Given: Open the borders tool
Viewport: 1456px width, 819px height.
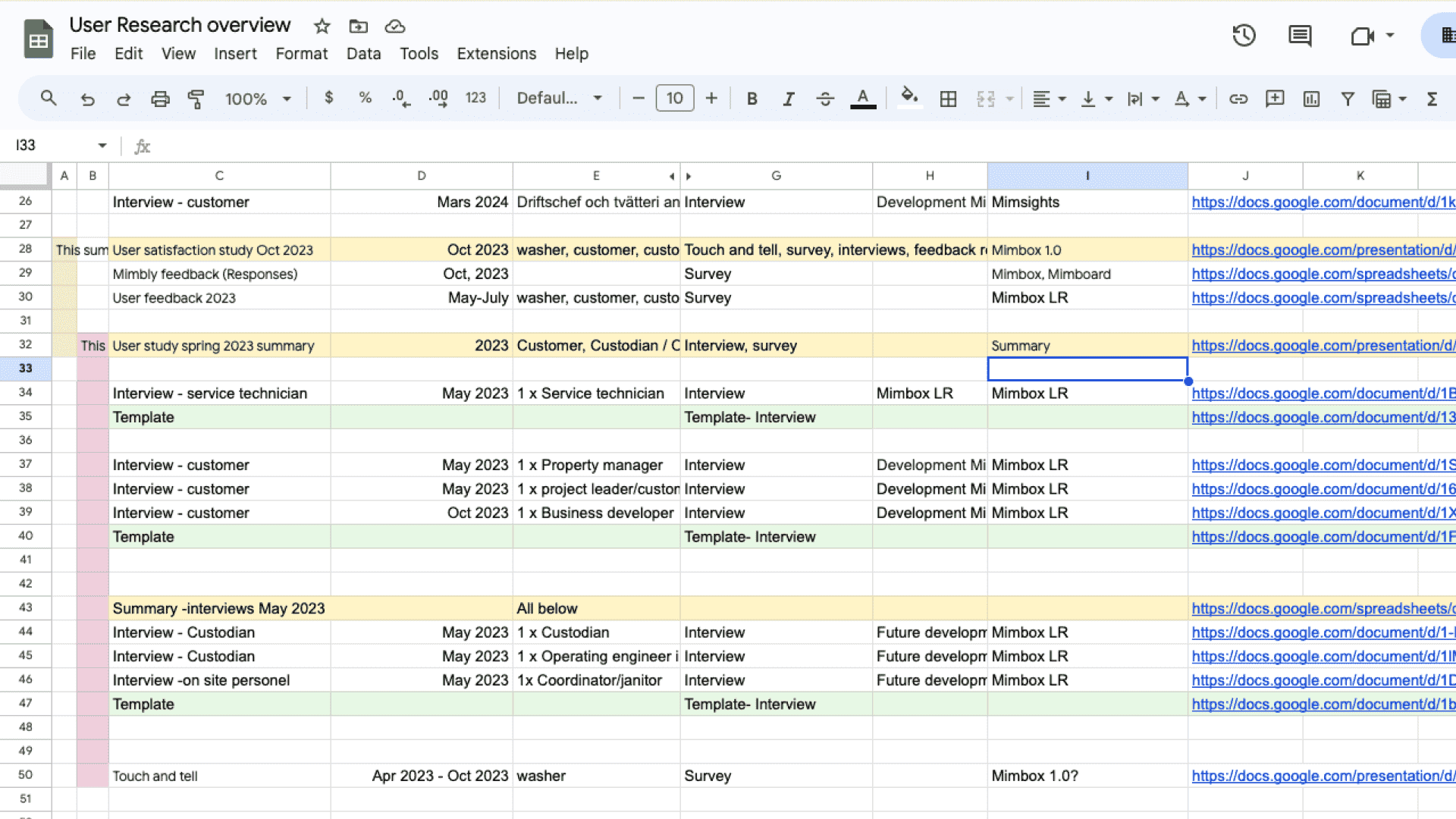Looking at the screenshot, I should (x=948, y=99).
